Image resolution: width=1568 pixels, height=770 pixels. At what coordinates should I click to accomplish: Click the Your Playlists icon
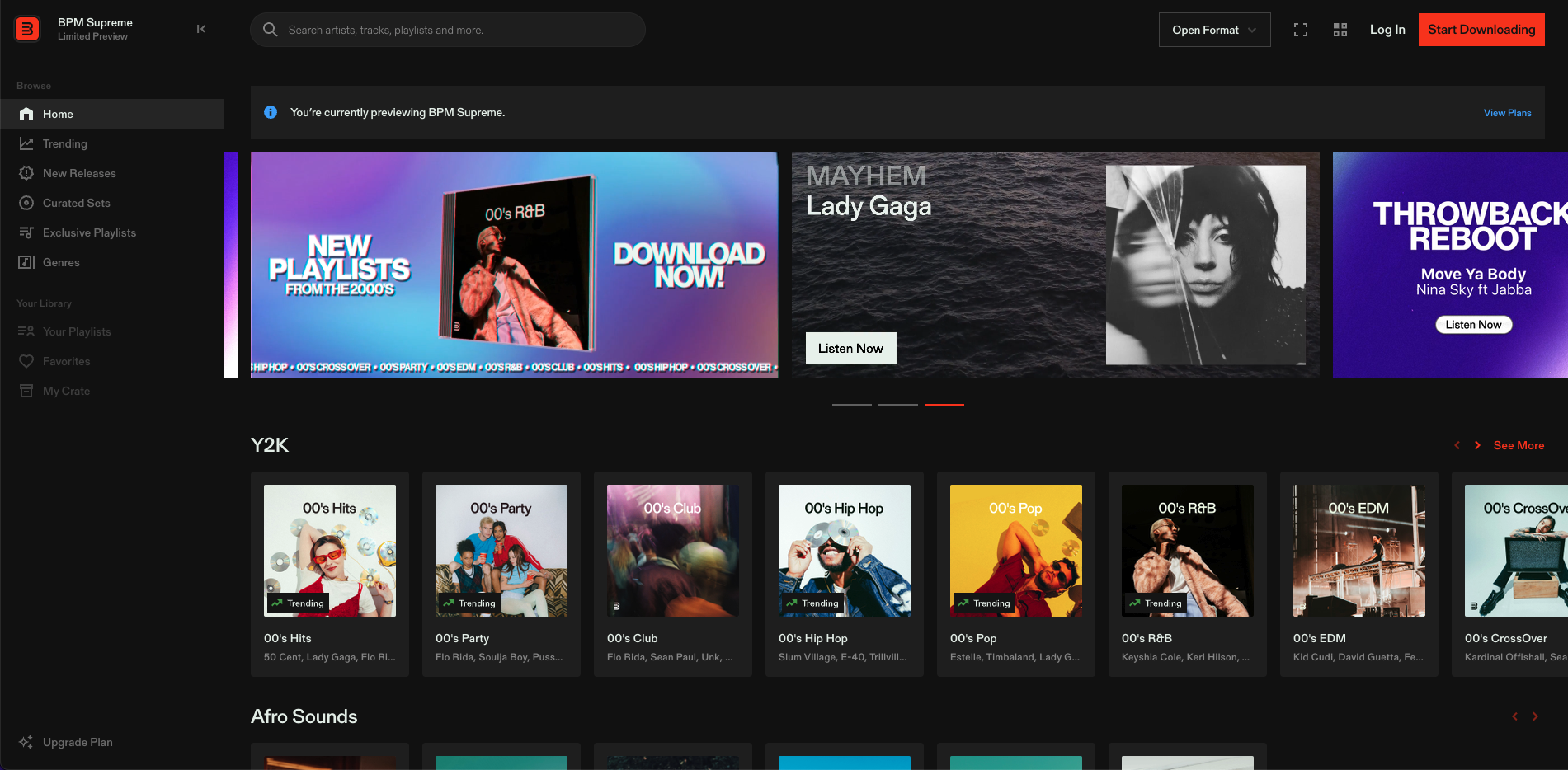(x=26, y=331)
